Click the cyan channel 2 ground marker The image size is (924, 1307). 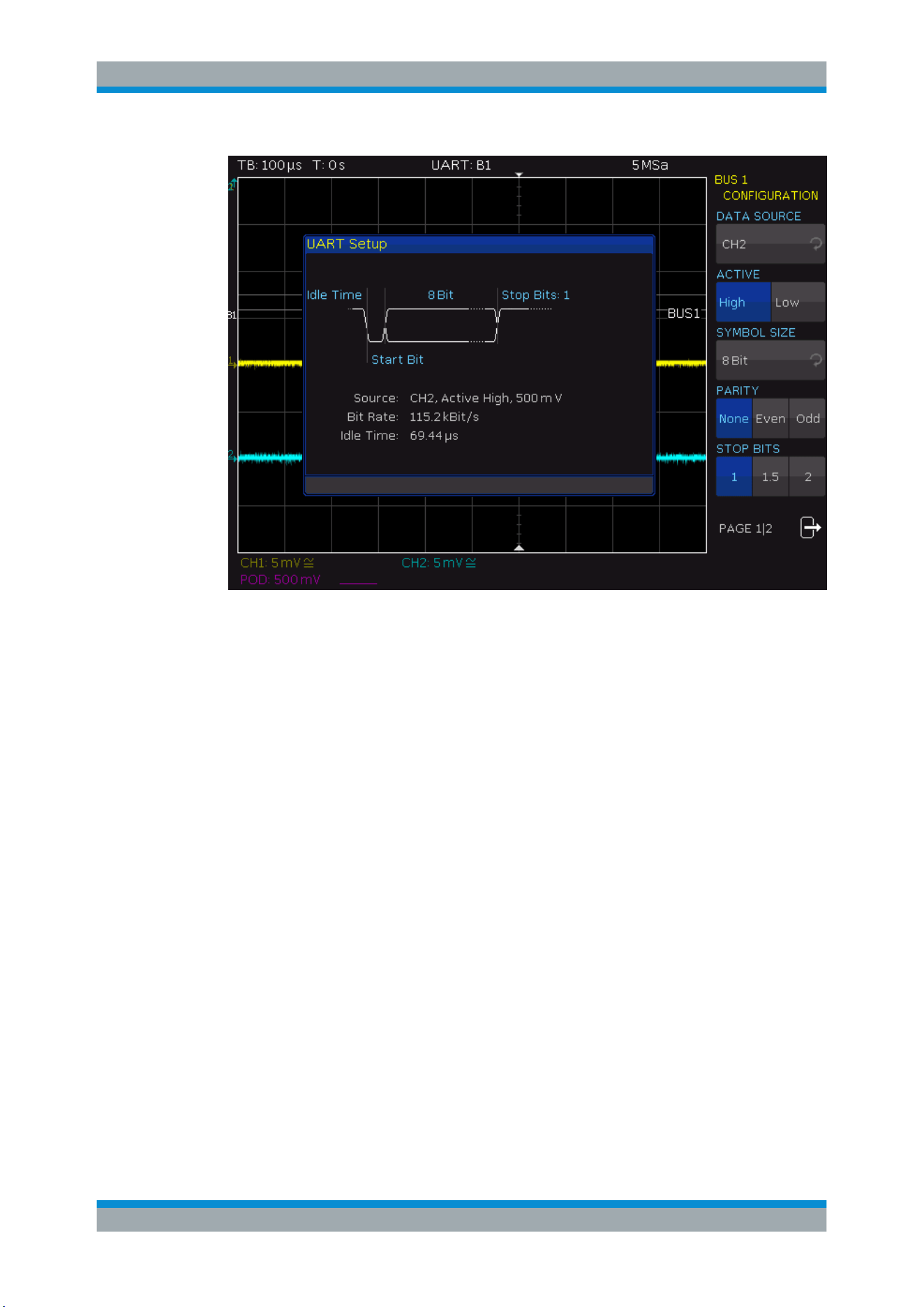pyautogui.click(x=232, y=455)
